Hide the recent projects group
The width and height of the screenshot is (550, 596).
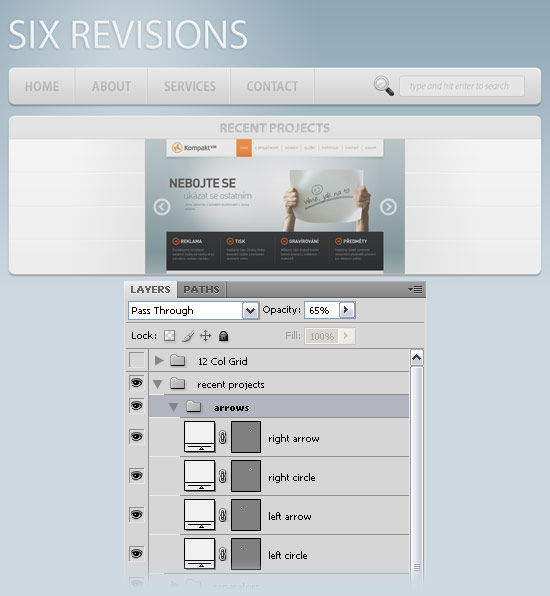(136, 383)
